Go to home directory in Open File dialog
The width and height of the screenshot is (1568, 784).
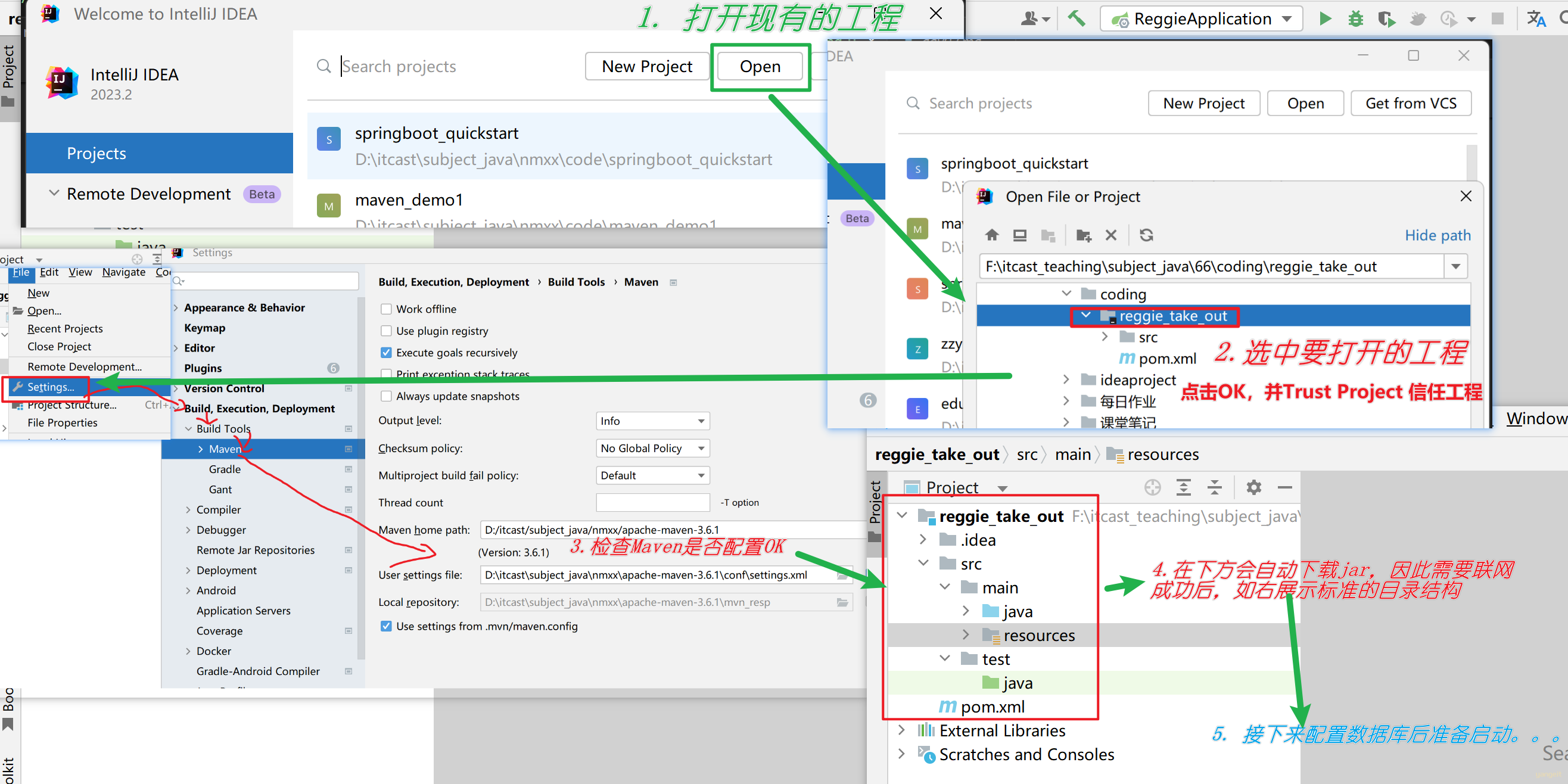point(991,235)
